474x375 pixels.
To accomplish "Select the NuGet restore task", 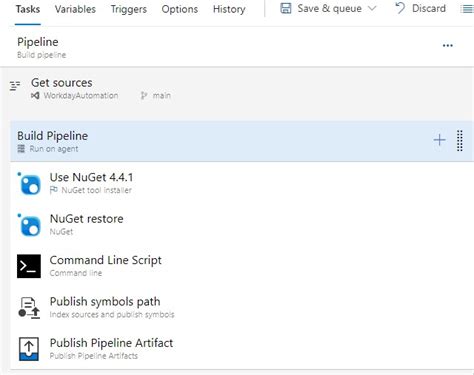I will click(x=242, y=224).
